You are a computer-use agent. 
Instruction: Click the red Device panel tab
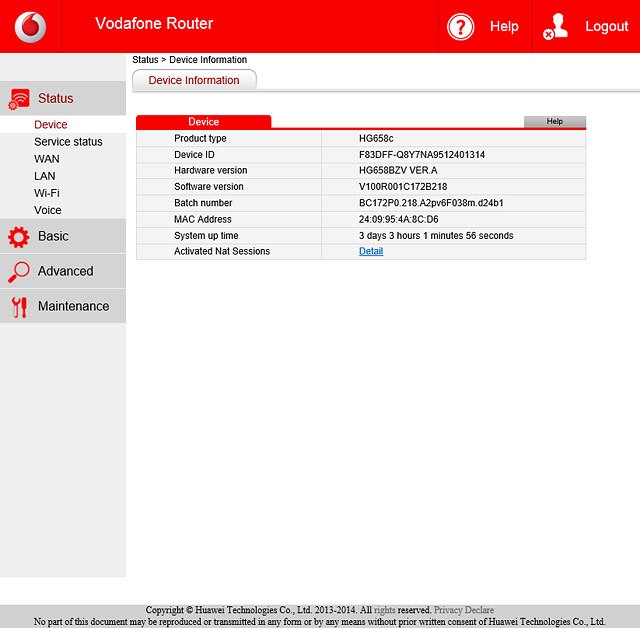pos(203,122)
